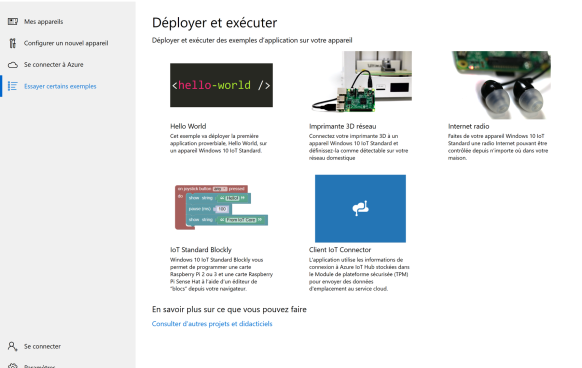Click the Mes appareils devices icon
The image size is (582, 368).
pos(13,22)
